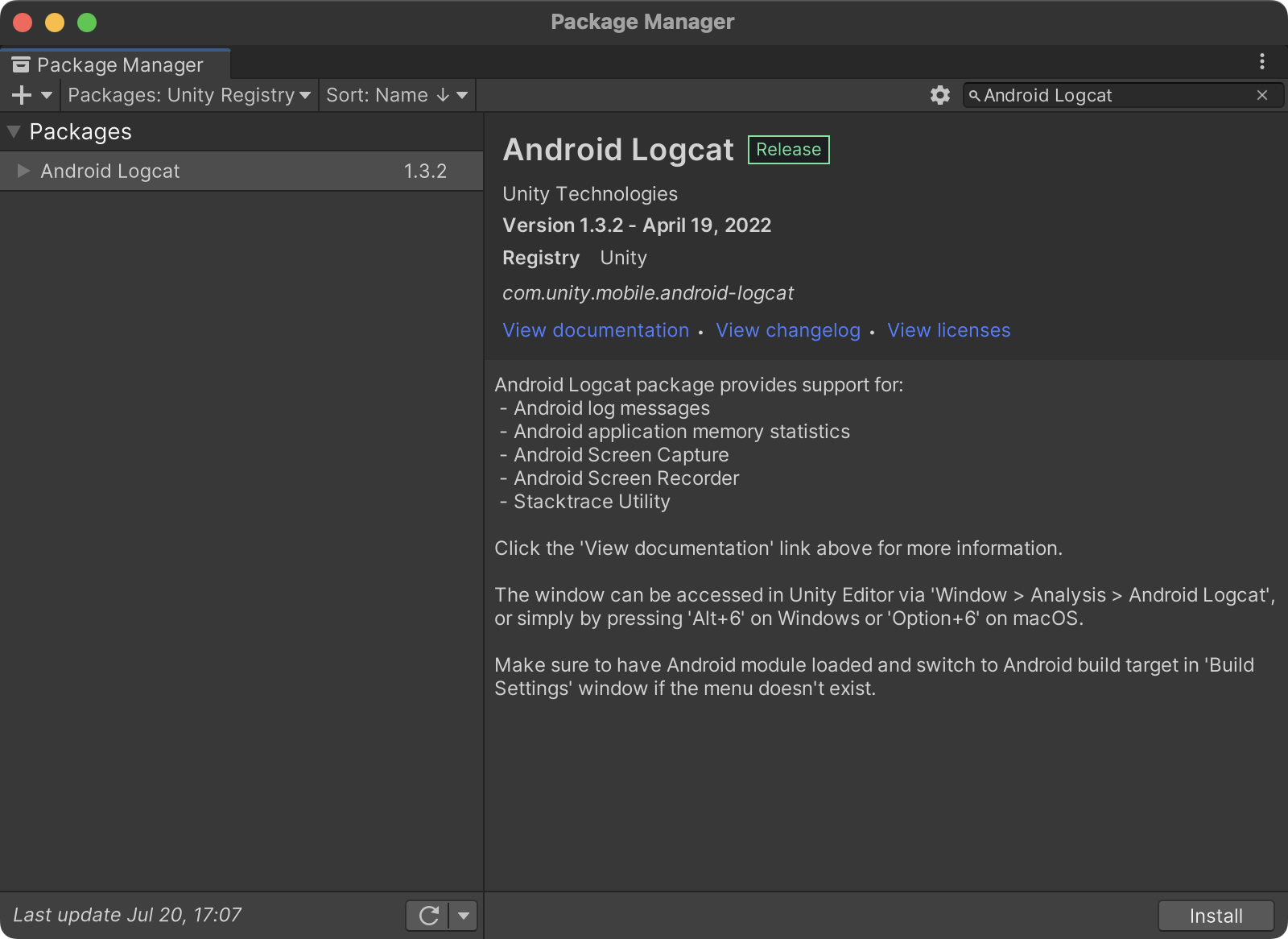Open the View changelog link
Viewport: 1288px width, 939px height.
(787, 330)
